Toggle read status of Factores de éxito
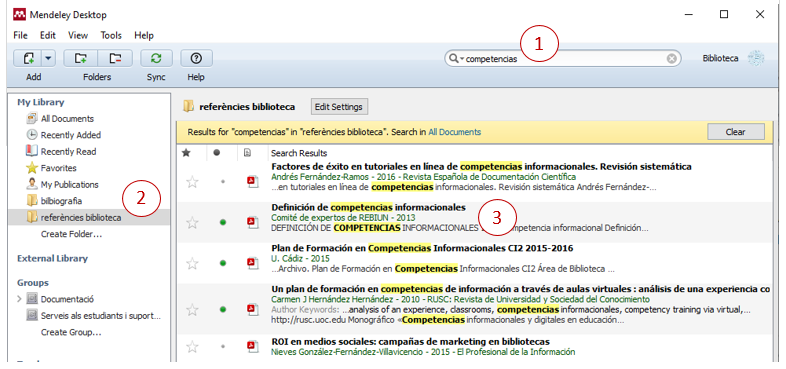Image resolution: width=786 pixels, height=369 pixels. 223,181
